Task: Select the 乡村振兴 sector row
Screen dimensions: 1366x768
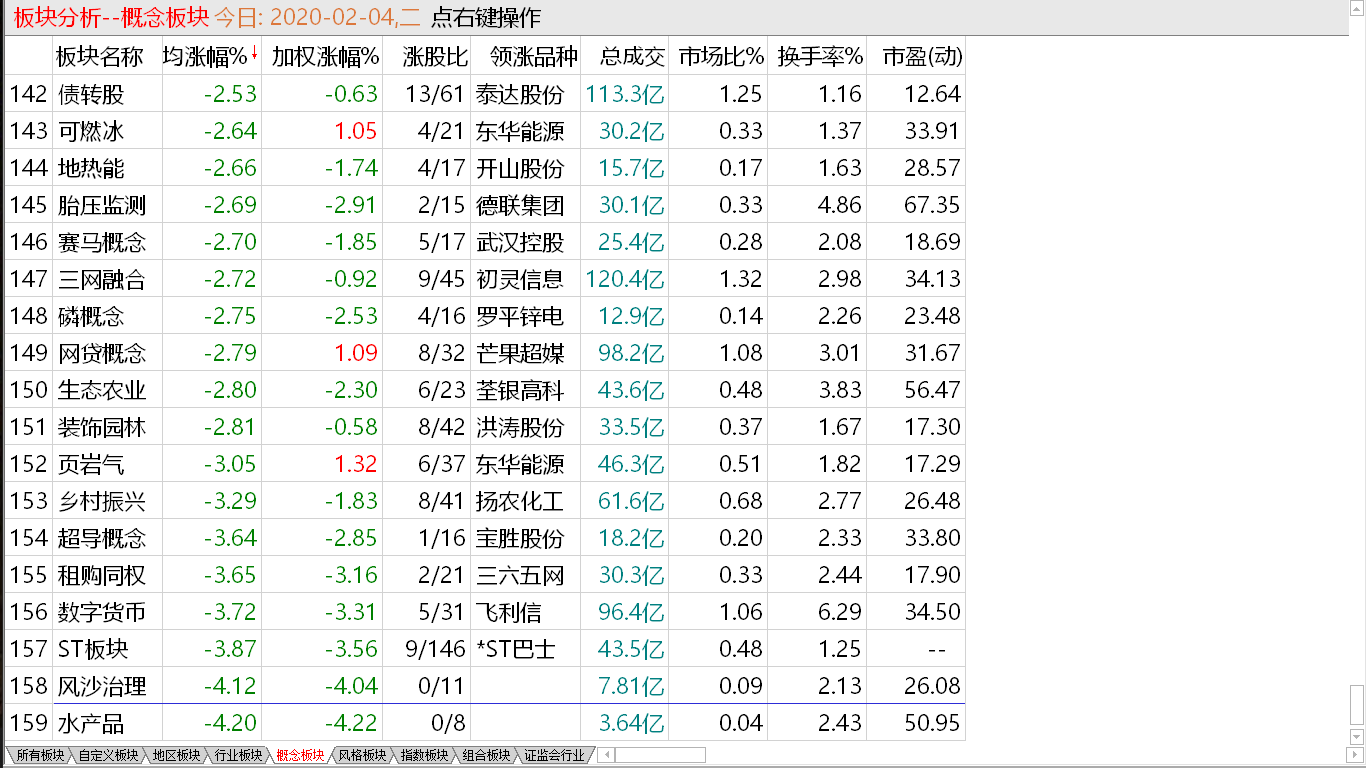Action: tap(485, 501)
